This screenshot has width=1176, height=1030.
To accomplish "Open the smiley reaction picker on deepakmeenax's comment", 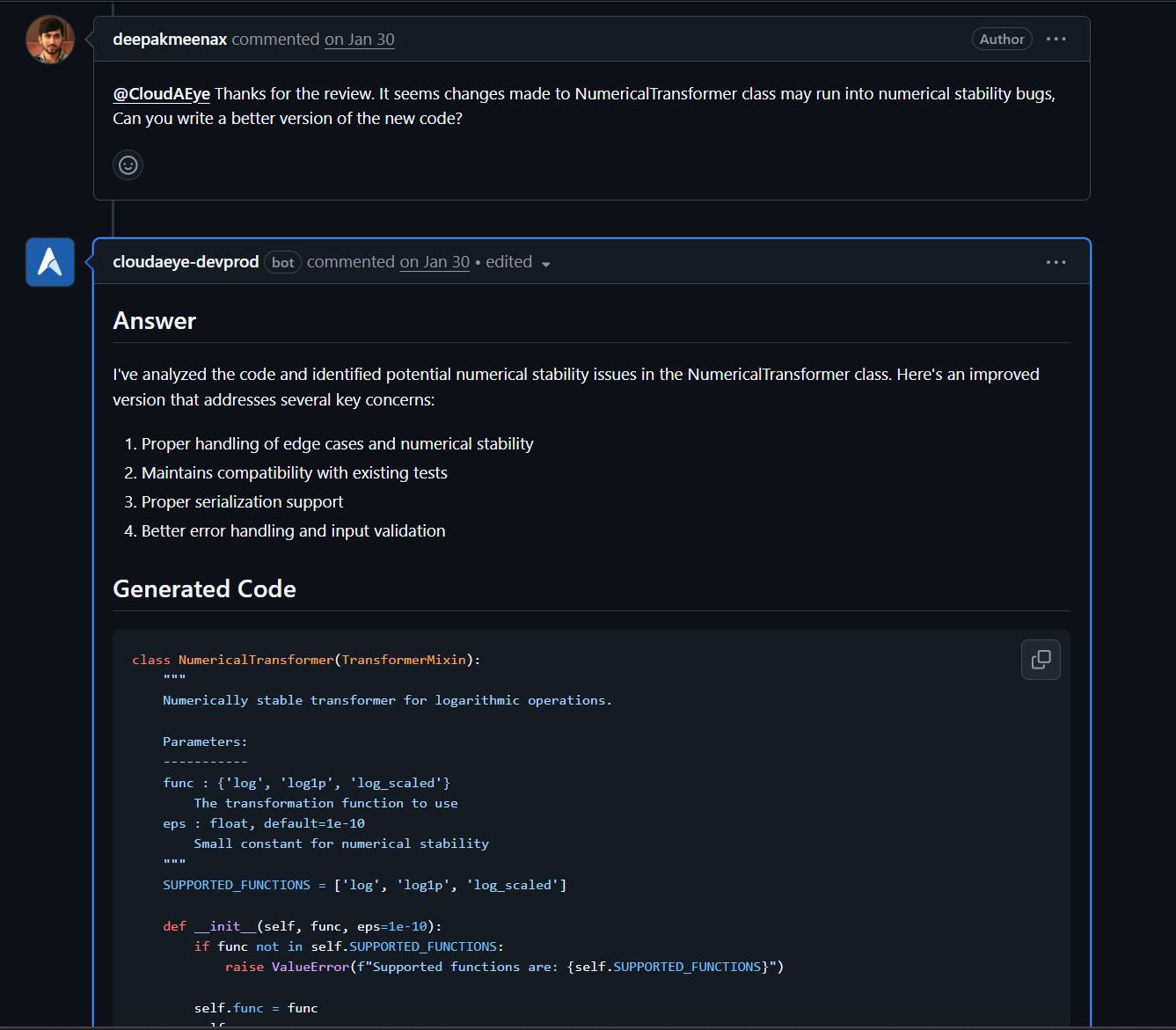I will click(128, 164).
